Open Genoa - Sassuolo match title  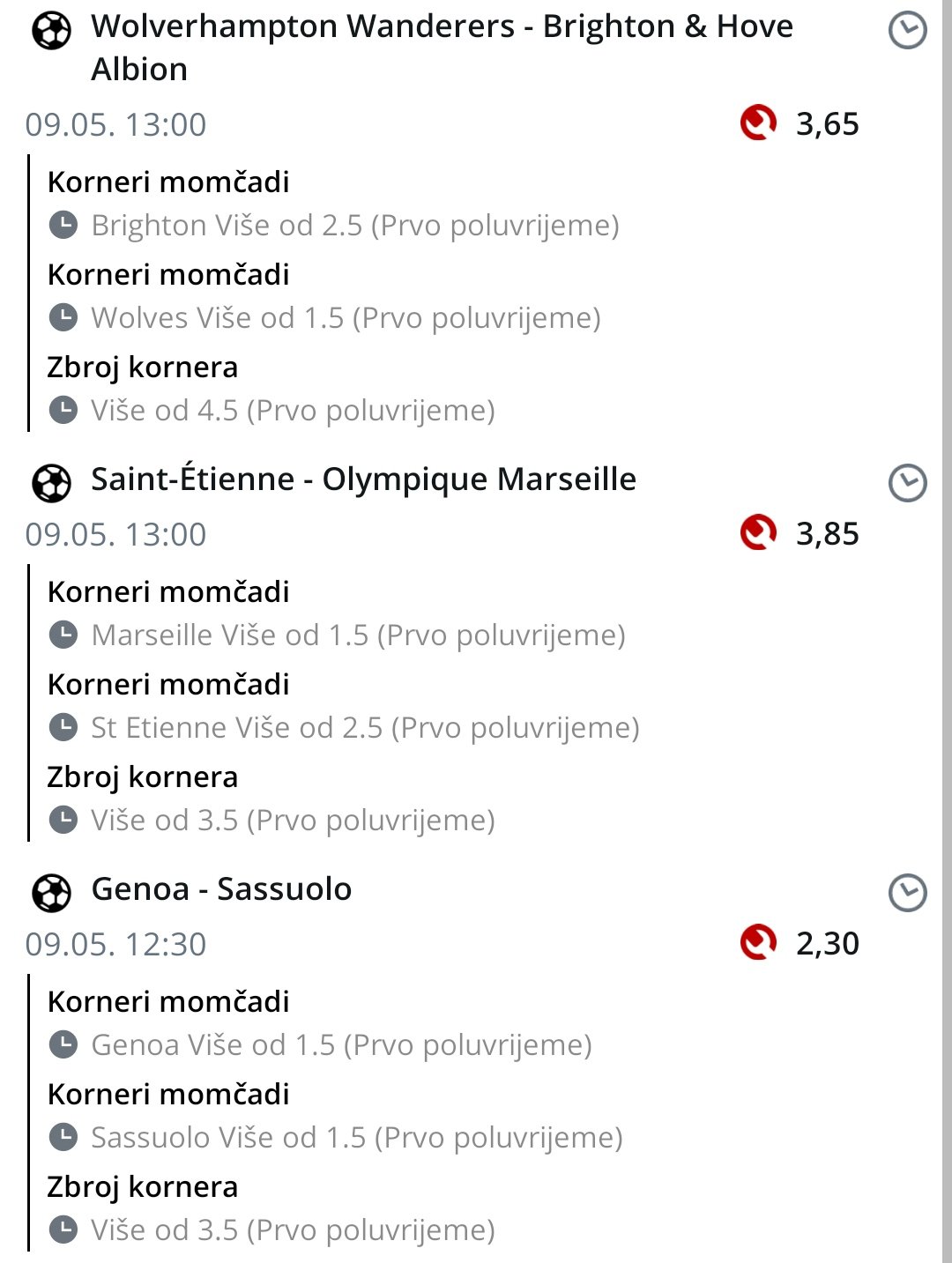click(221, 889)
